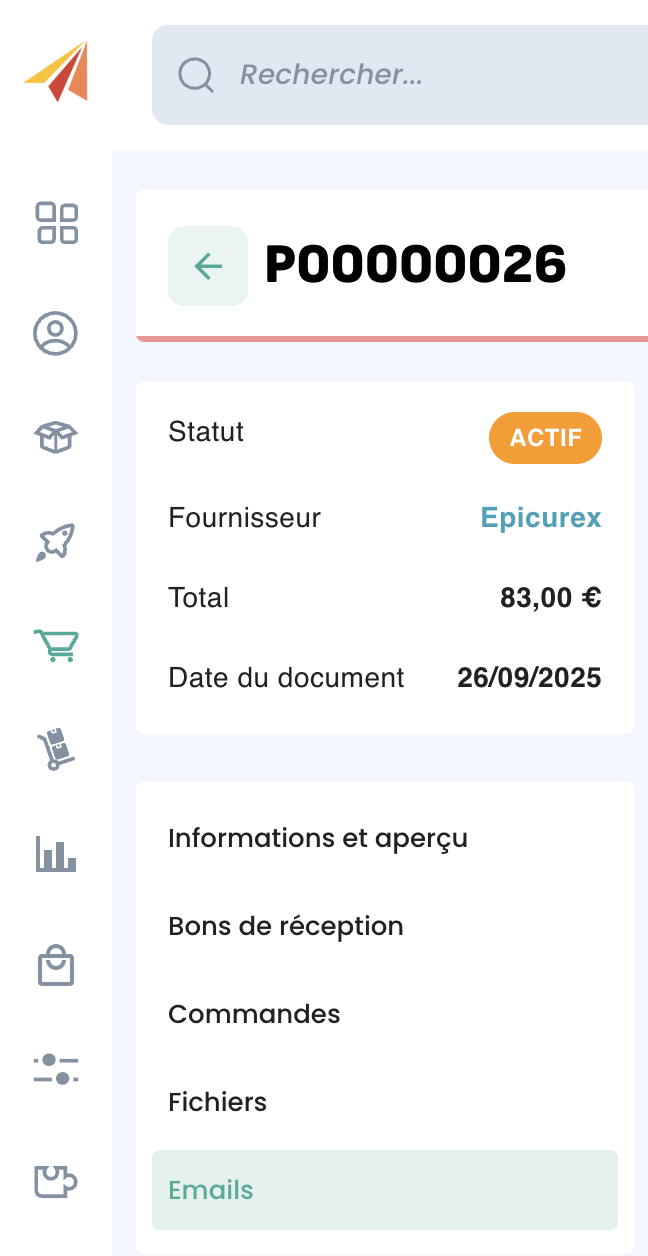
Task: Select Informations et aperçu tab
Action: [x=318, y=838]
